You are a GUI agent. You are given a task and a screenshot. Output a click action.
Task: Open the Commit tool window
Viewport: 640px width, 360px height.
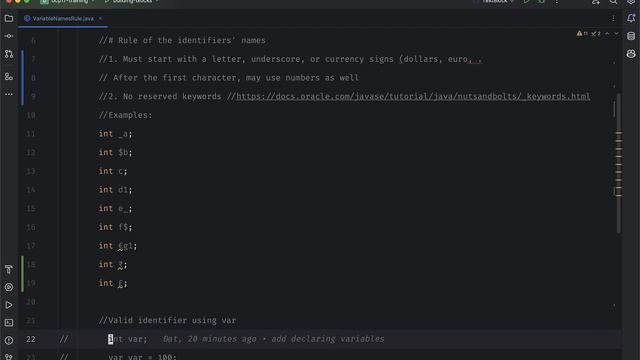(9, 36)
